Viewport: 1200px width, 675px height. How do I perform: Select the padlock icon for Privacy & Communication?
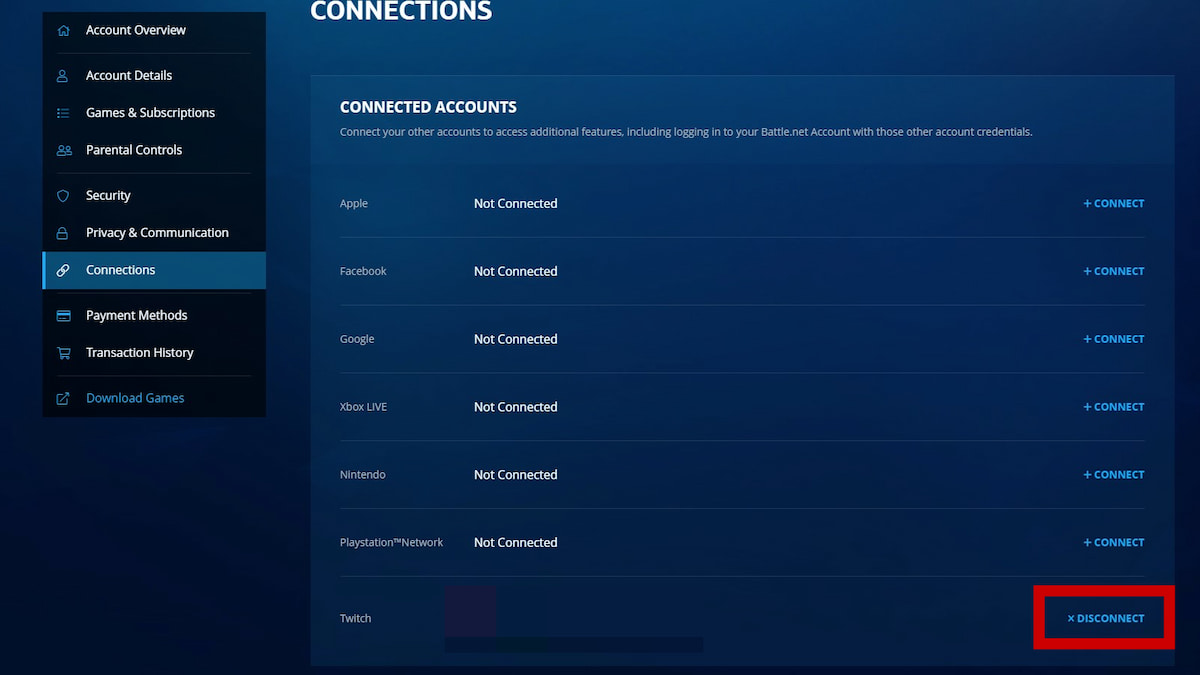(62, 232)
